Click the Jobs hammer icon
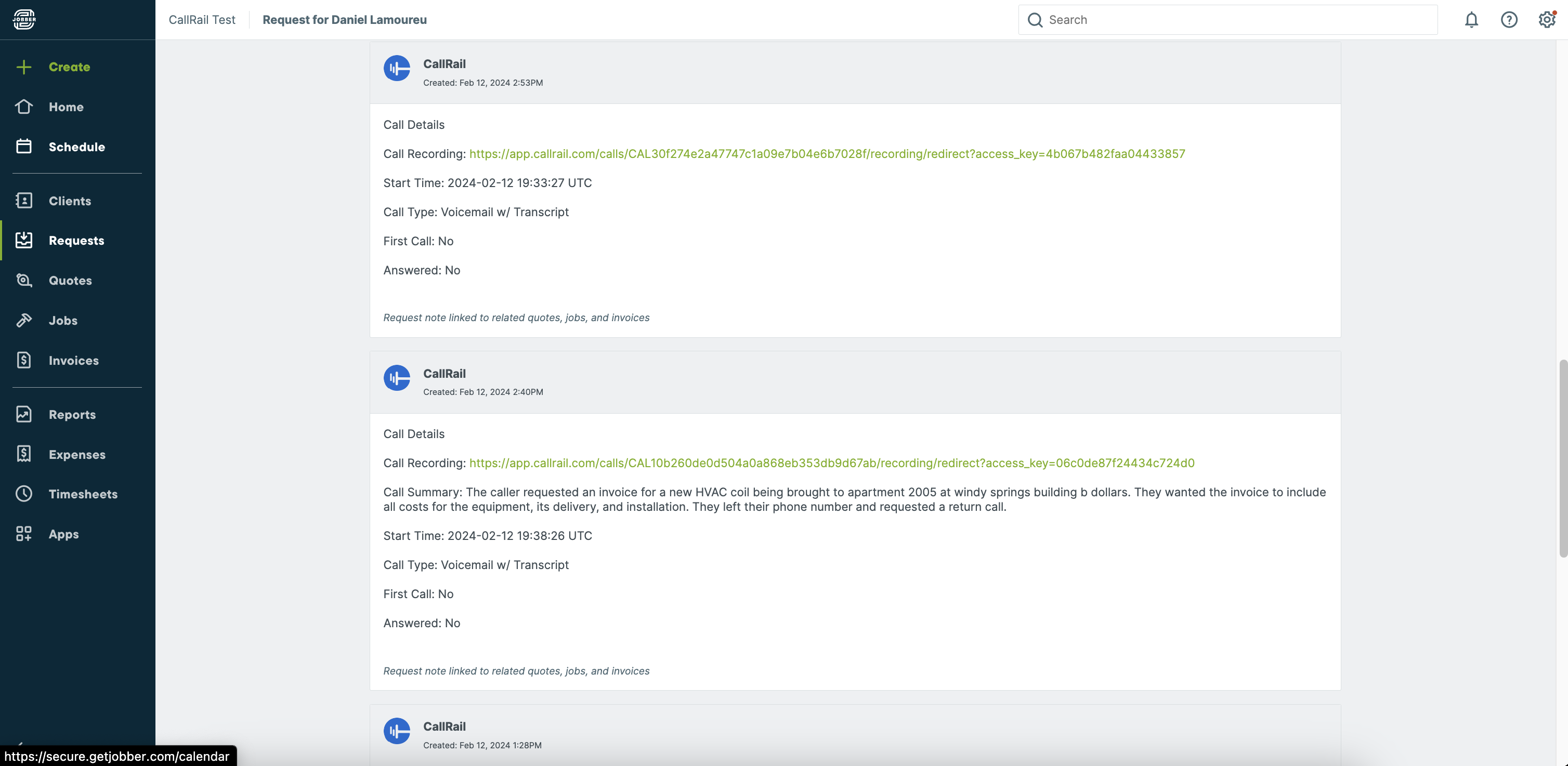1568x766 pixels. (24, 321)
